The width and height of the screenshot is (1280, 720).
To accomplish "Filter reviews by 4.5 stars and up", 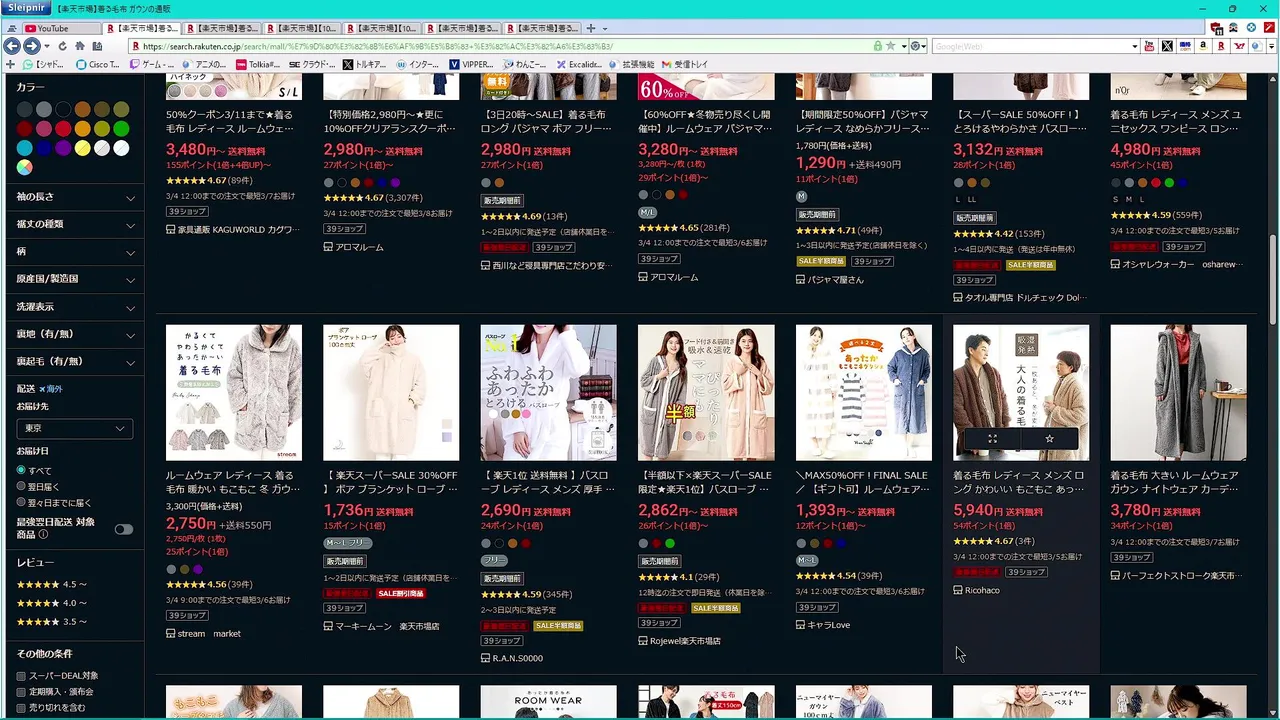I will (52, 584).
